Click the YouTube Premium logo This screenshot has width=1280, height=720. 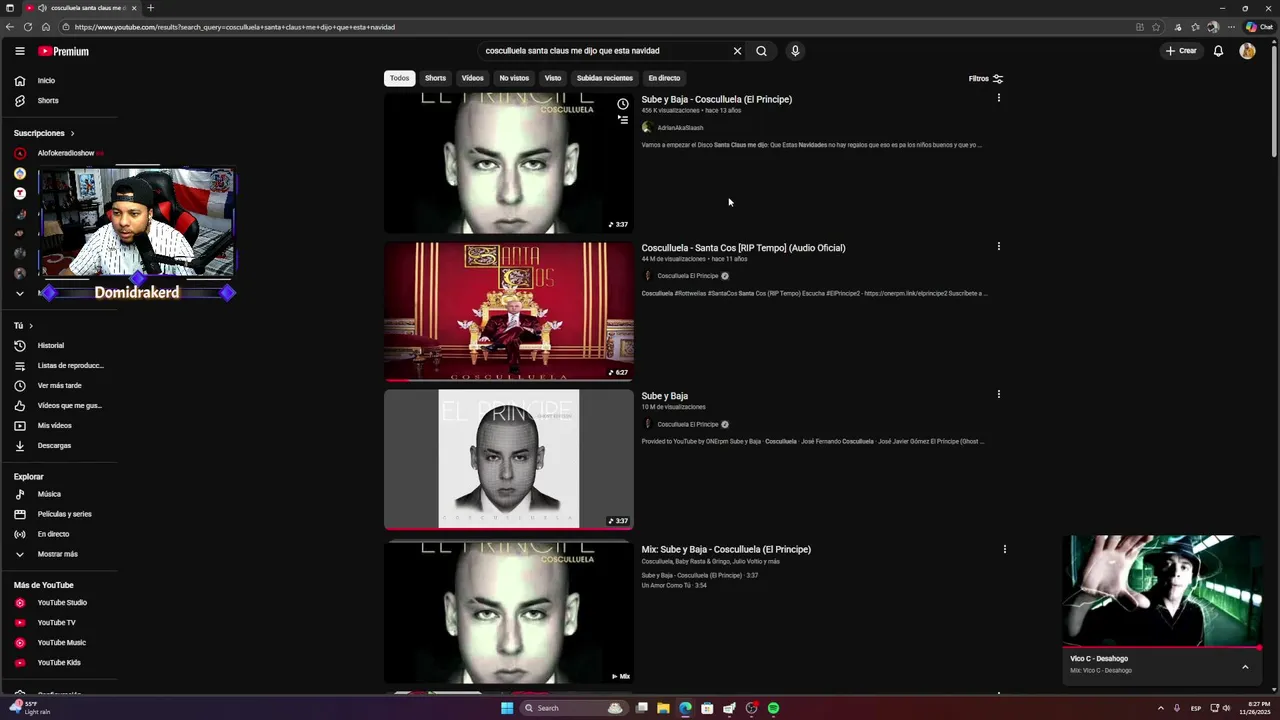point(64,51)
